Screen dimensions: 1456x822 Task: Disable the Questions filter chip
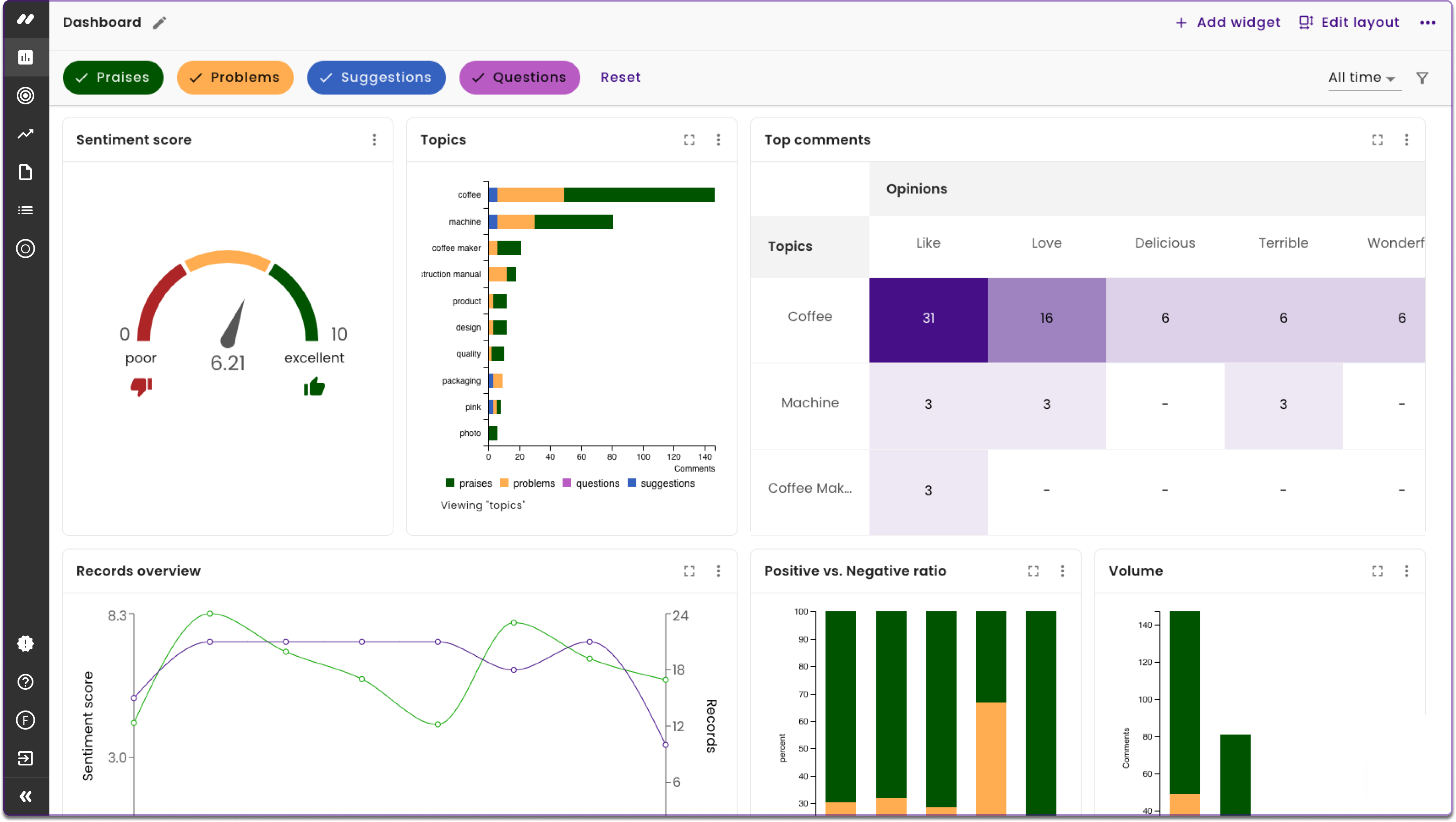[x=519, y=77]
